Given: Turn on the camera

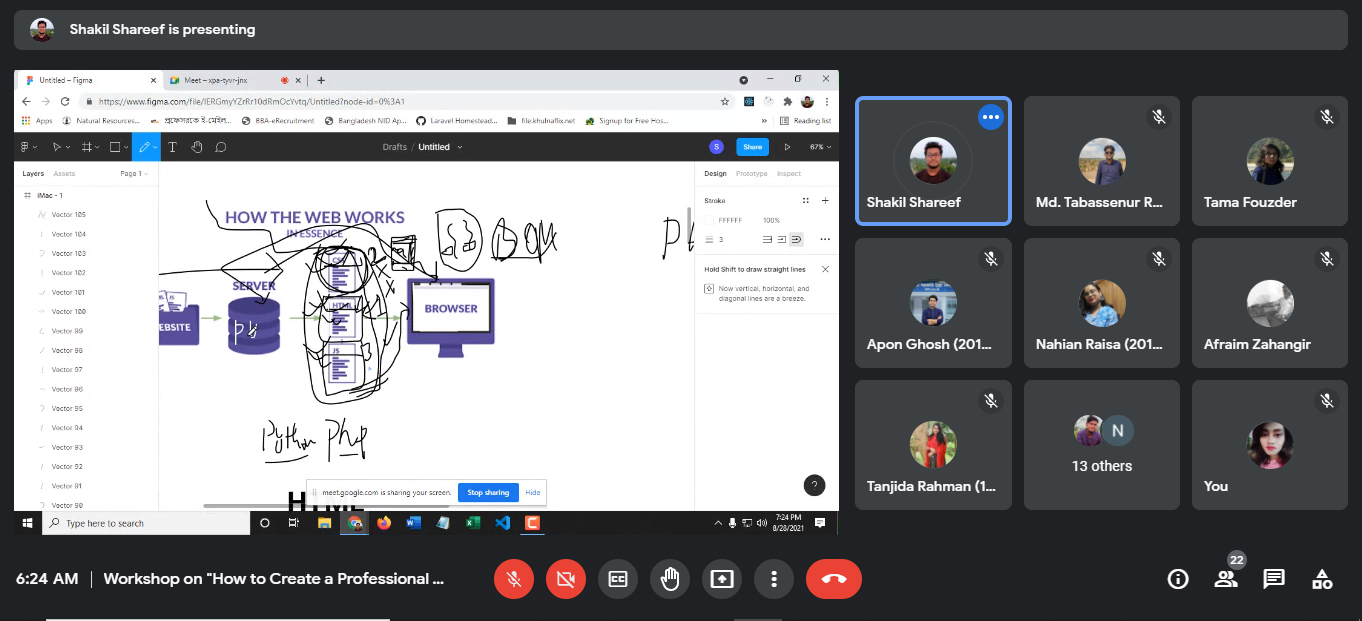Looking at the screenshot, I should pos(566,579).
